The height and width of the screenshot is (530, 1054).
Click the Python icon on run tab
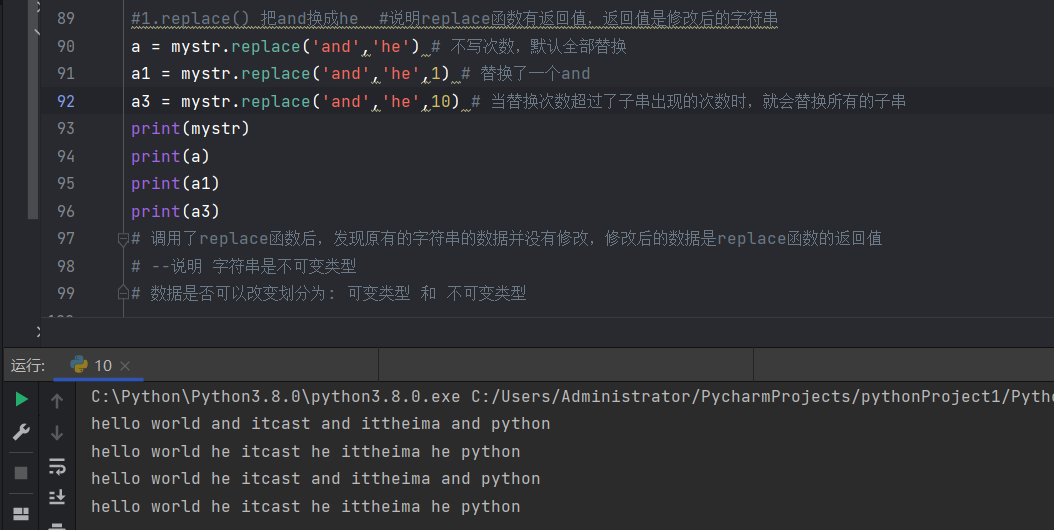pos(79,366)
